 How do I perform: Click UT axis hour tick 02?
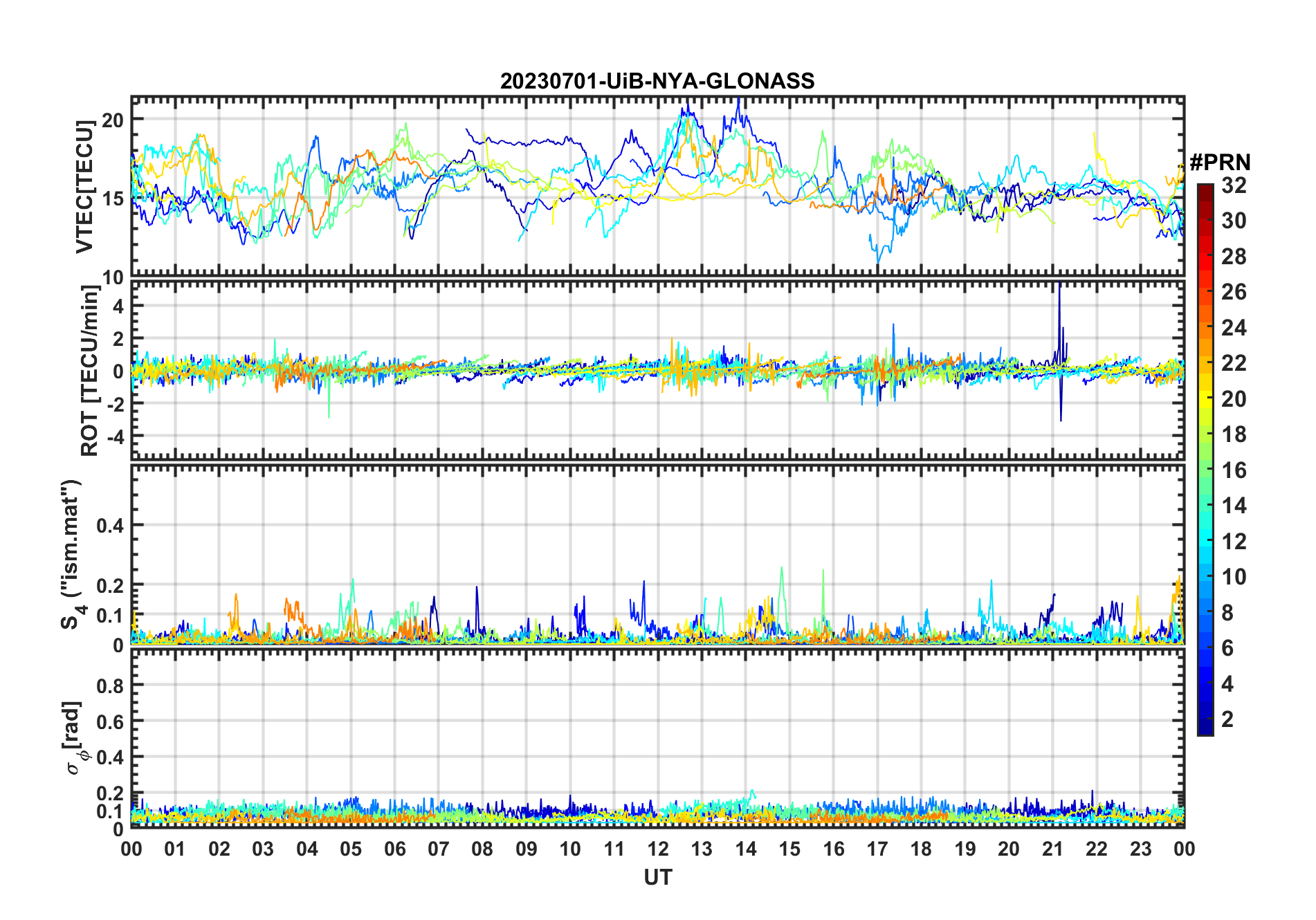coord(219,849)
